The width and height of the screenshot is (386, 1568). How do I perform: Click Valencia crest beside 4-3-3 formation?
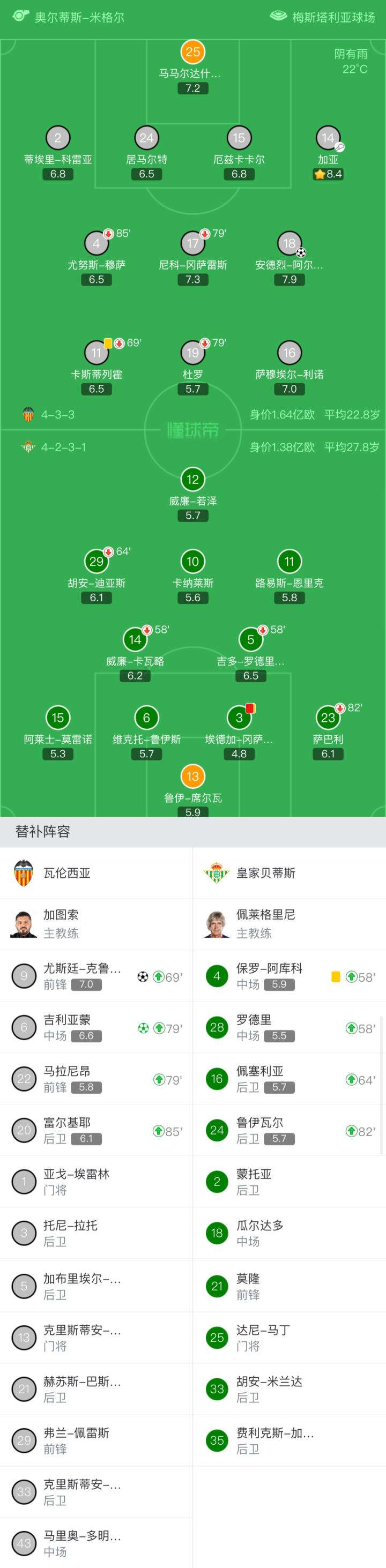(x=28, y=415)
